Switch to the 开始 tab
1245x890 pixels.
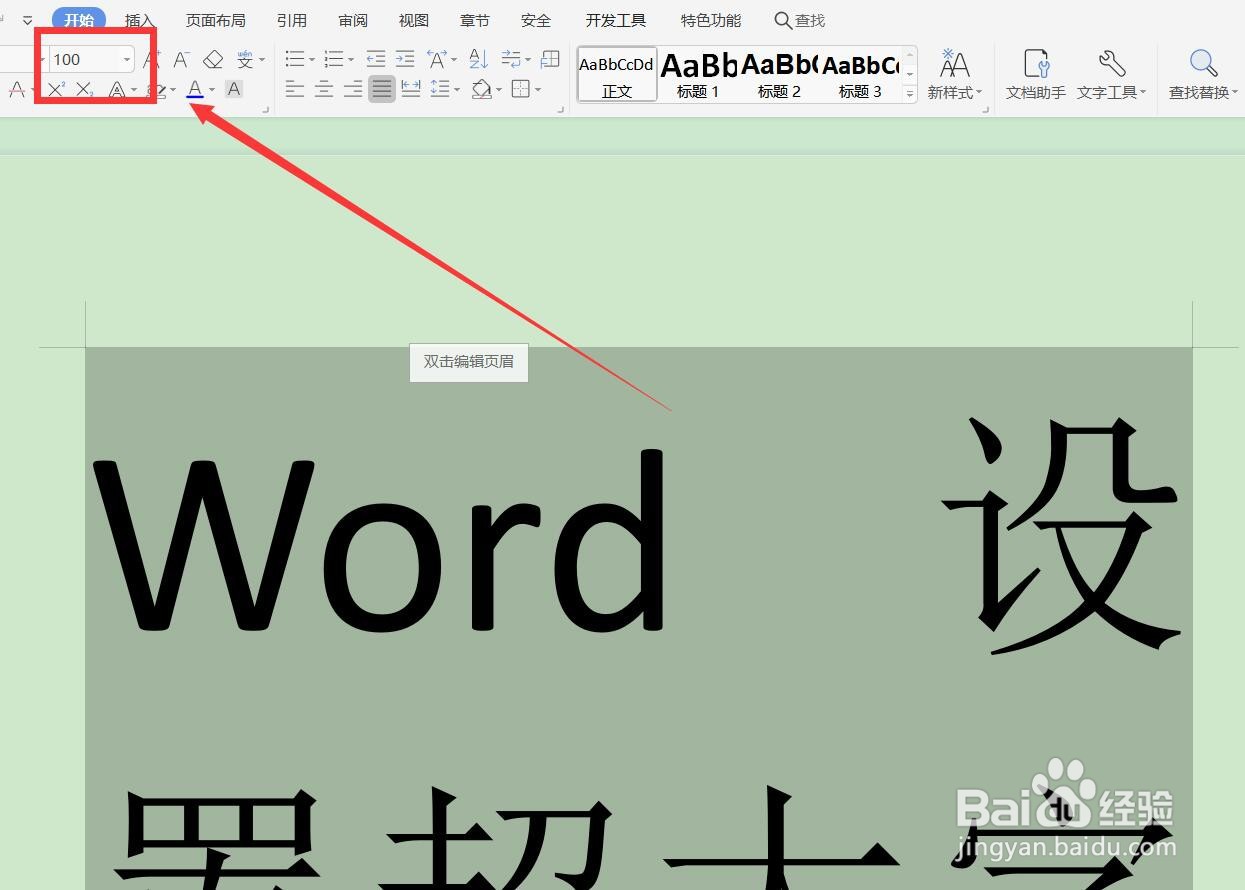[x=79, y=20]
